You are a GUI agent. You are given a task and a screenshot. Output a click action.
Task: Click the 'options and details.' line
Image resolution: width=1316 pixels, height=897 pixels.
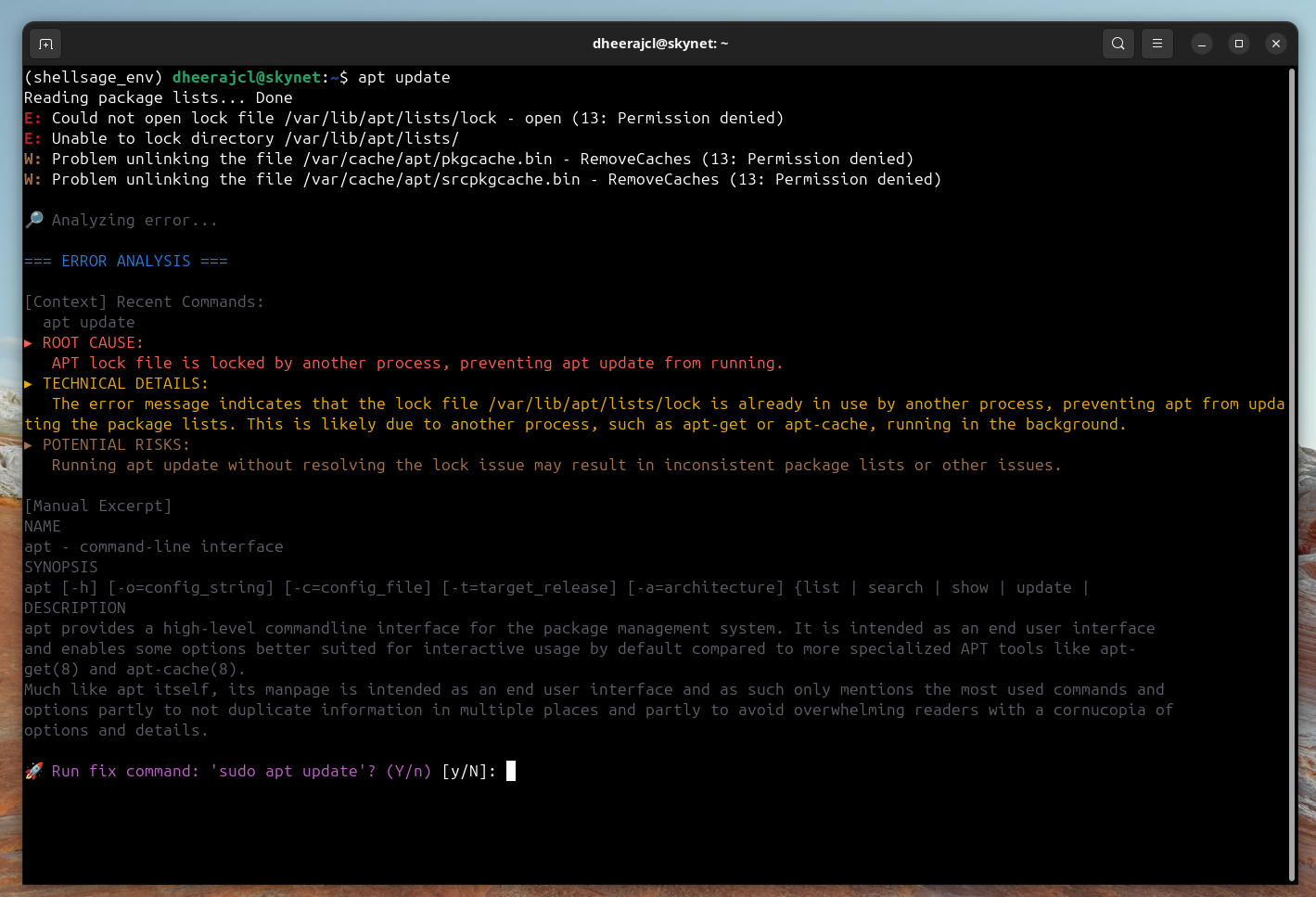point(117,731)
